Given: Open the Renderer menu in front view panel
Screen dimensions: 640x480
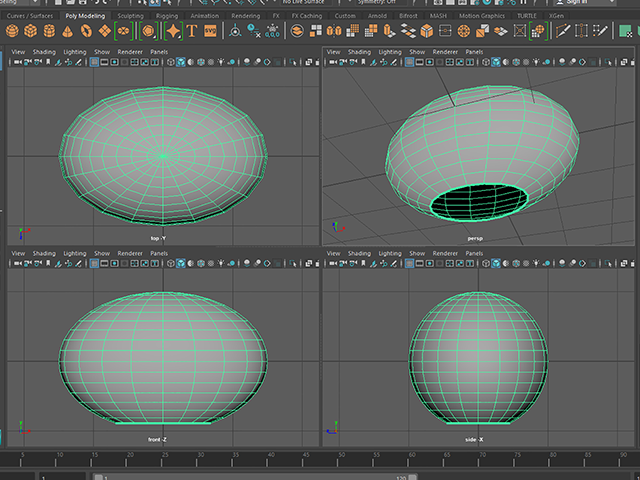Looking at the screenshot, I should (x=130, y=253).
